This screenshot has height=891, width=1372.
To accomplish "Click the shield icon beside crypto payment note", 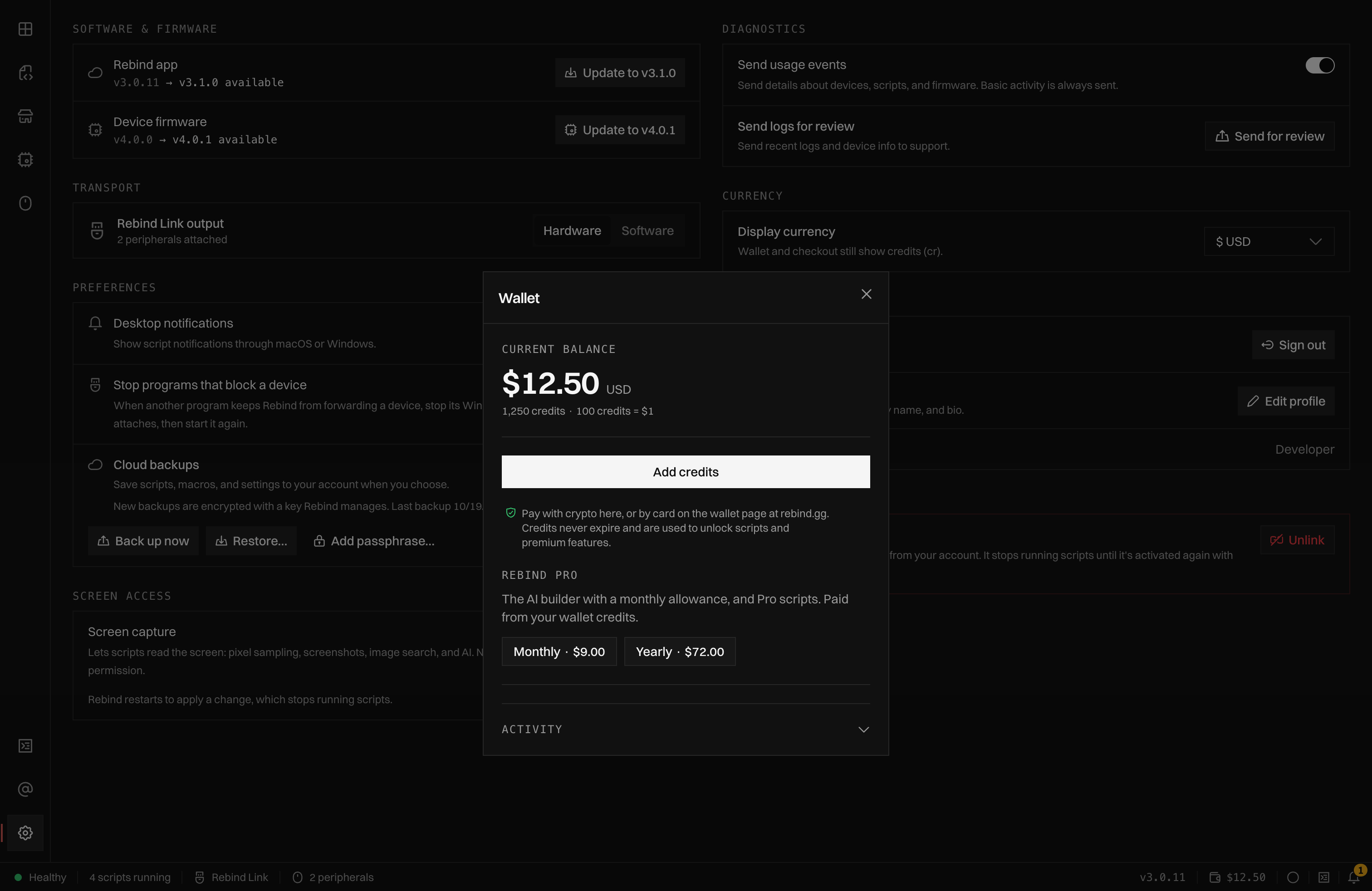I will (510, 512).
